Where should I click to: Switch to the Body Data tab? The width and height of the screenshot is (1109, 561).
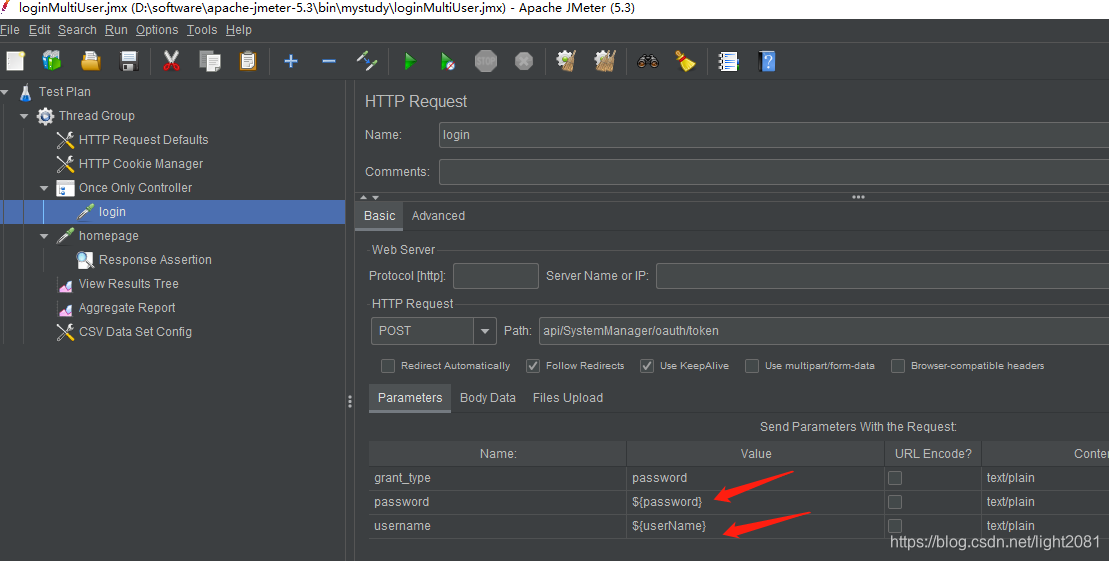pos(488,398)
